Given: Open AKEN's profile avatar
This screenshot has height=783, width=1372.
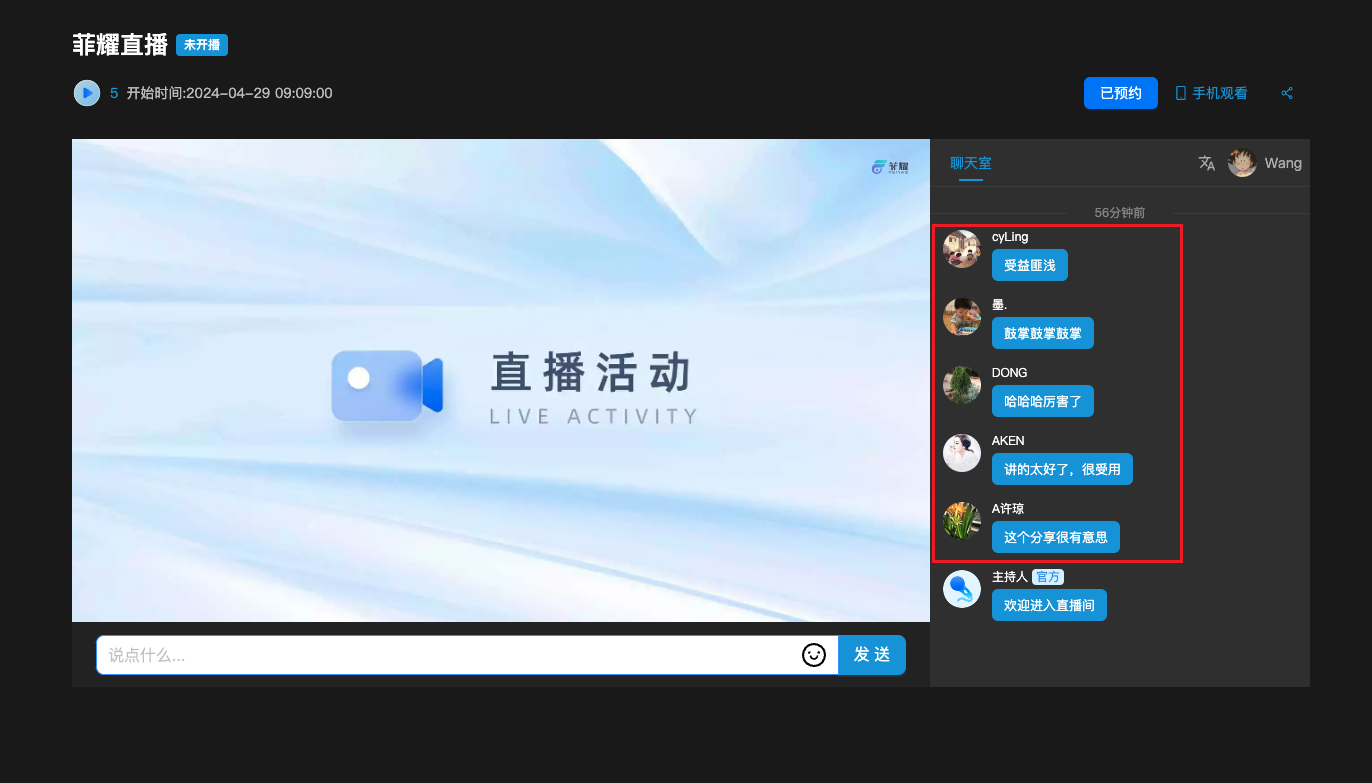Looking at the screenshot, I should click(x=962, y=453).
